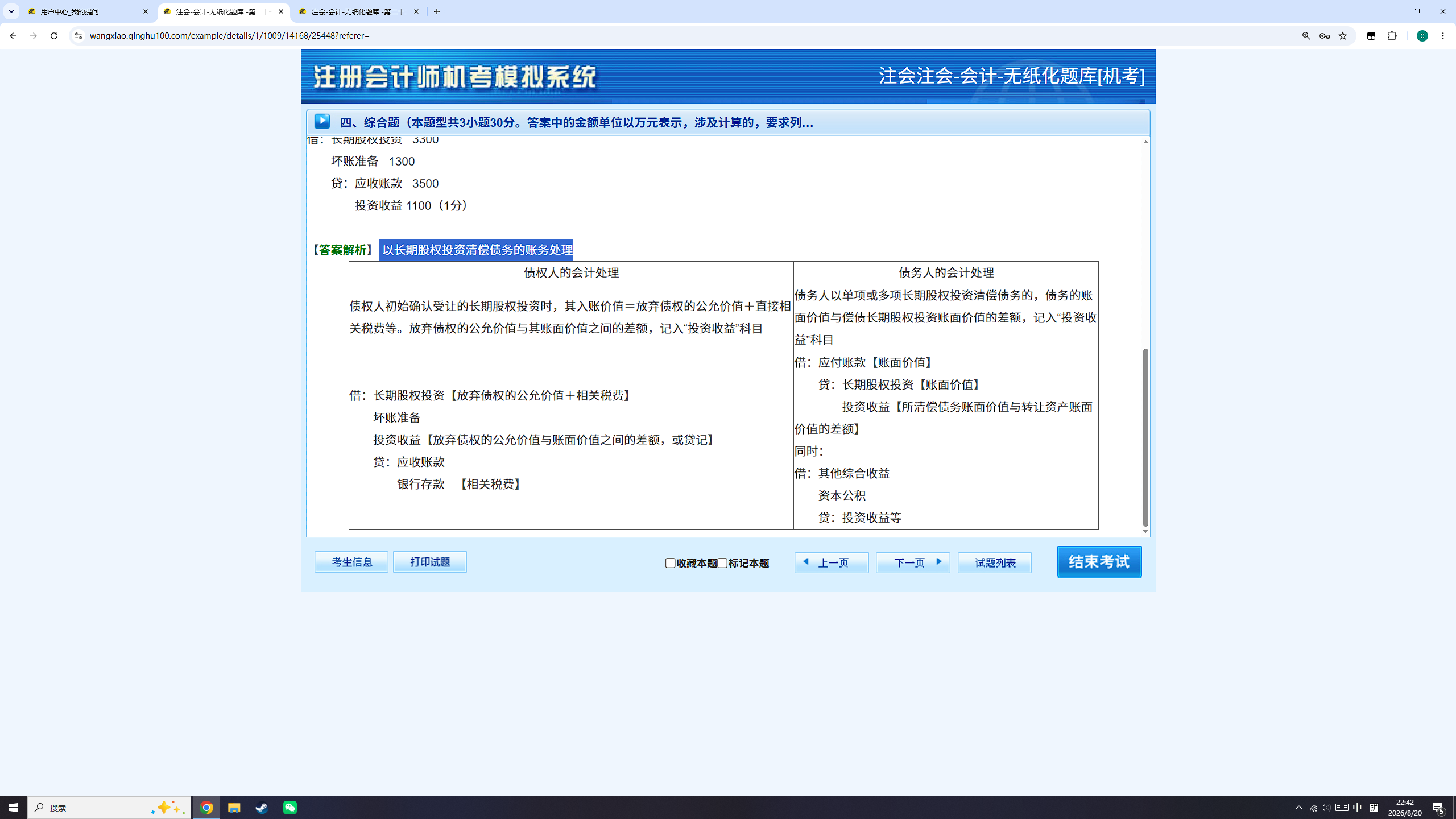Click the touch keyboard tray icon
The image size is (1456, 819).
pos(1342,808)
